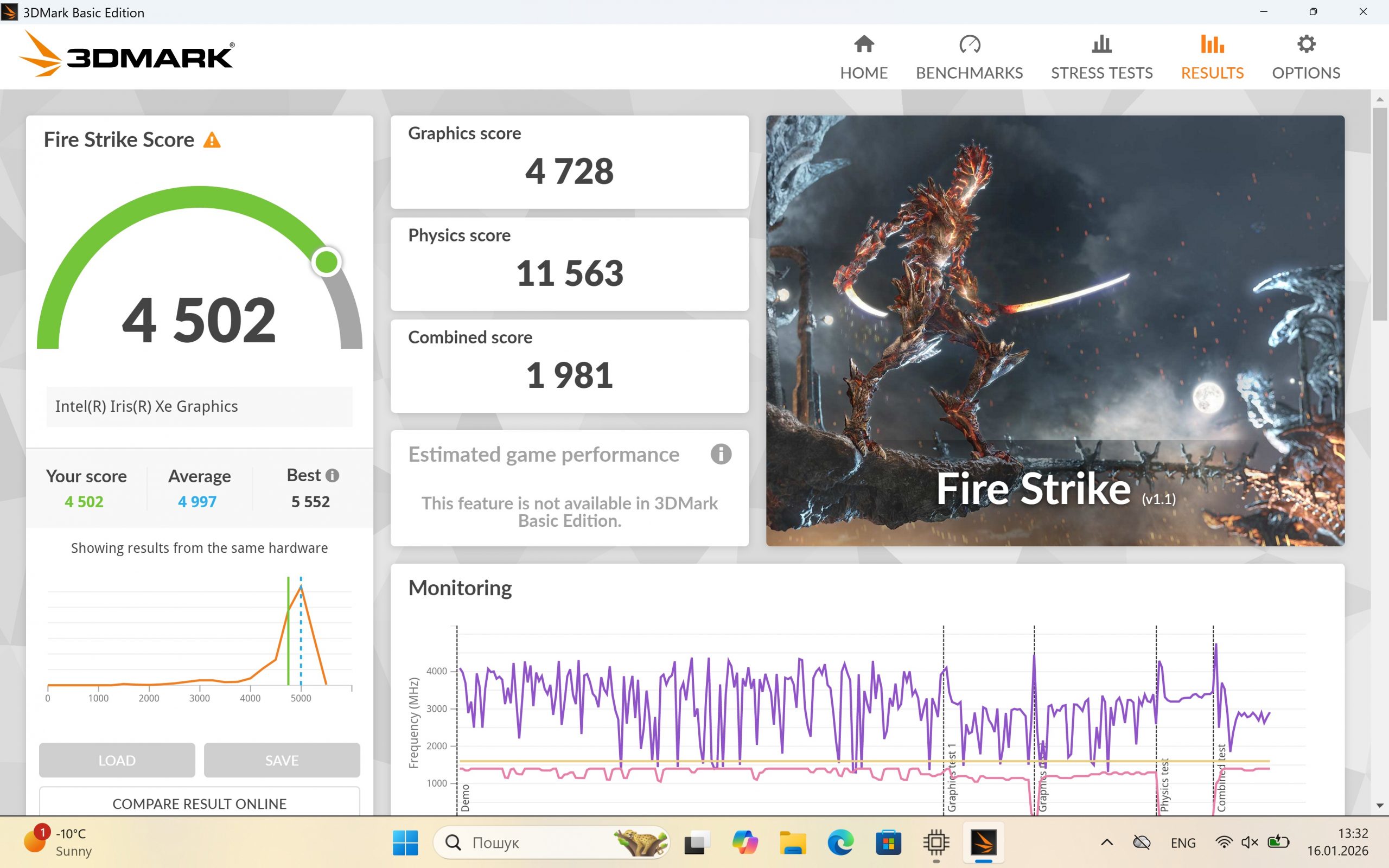Click the muted volume tray icon
Image resolution: width=1389 pixels, height=868 pixels.
pos(1249,842)
